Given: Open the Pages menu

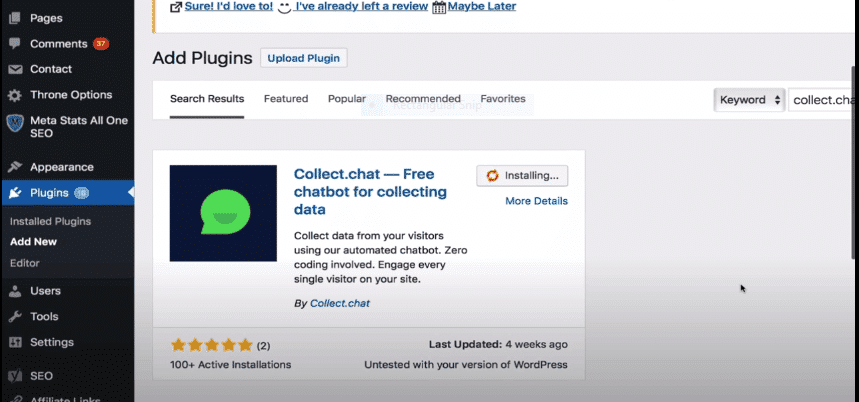Looking at the screenshot, I should (x=46, y=18).
